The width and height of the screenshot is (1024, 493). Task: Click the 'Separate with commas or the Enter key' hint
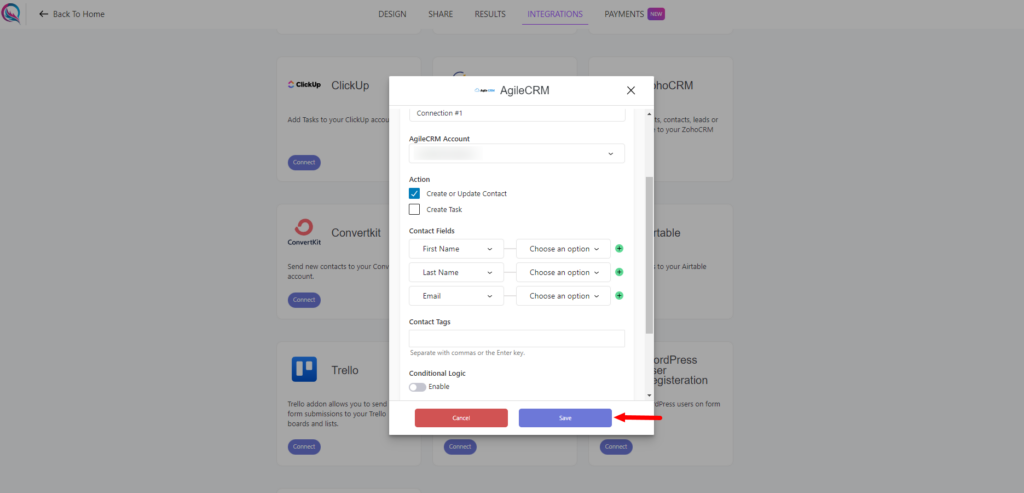[467, 353]
